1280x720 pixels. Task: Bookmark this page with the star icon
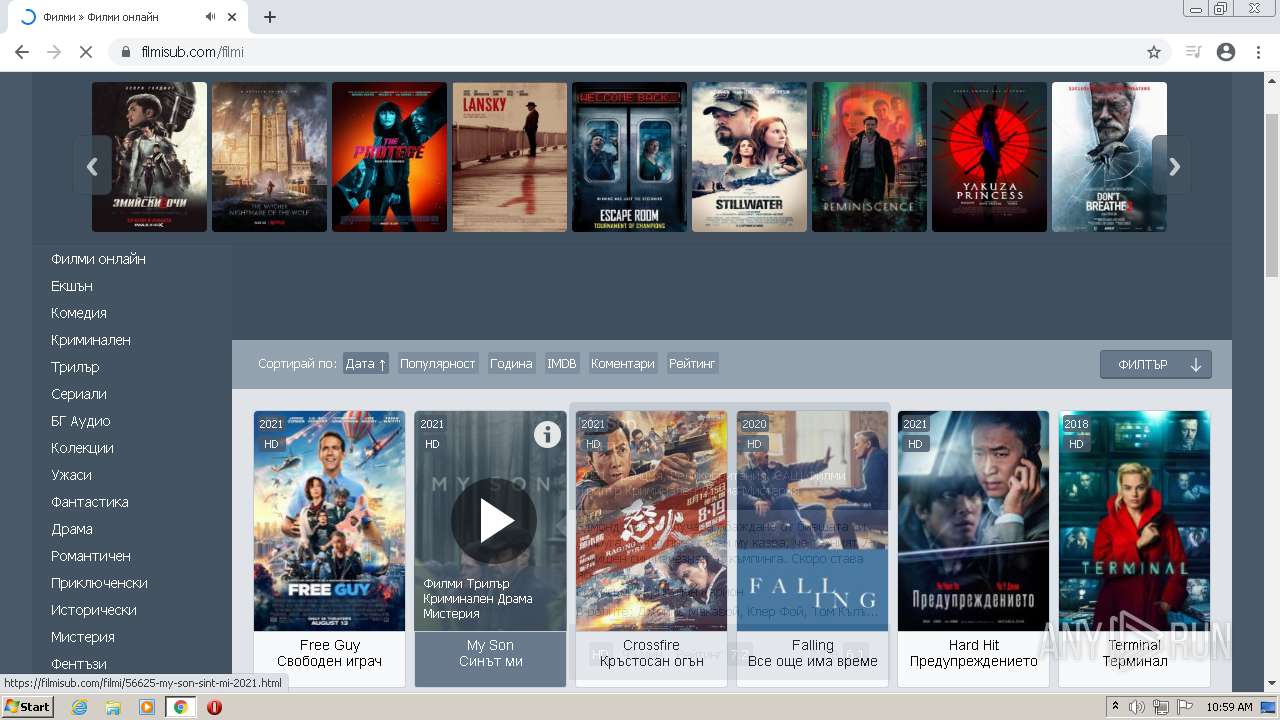pos(1154,52)
